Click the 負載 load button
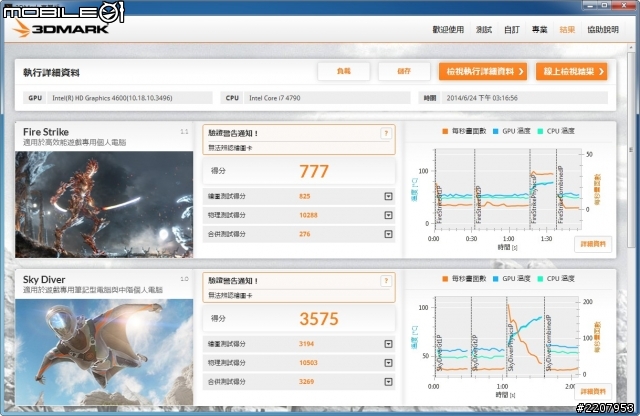The image size is (640, 416). coord(344,71)
